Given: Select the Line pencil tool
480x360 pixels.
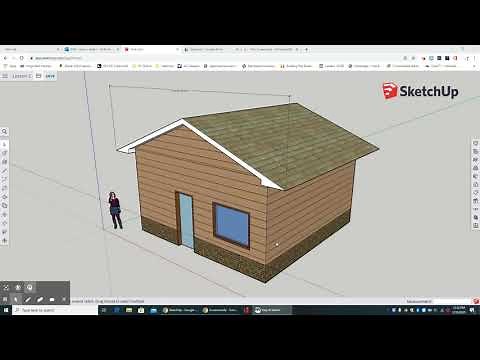Looking at the screenshot, I should (4, 170).
